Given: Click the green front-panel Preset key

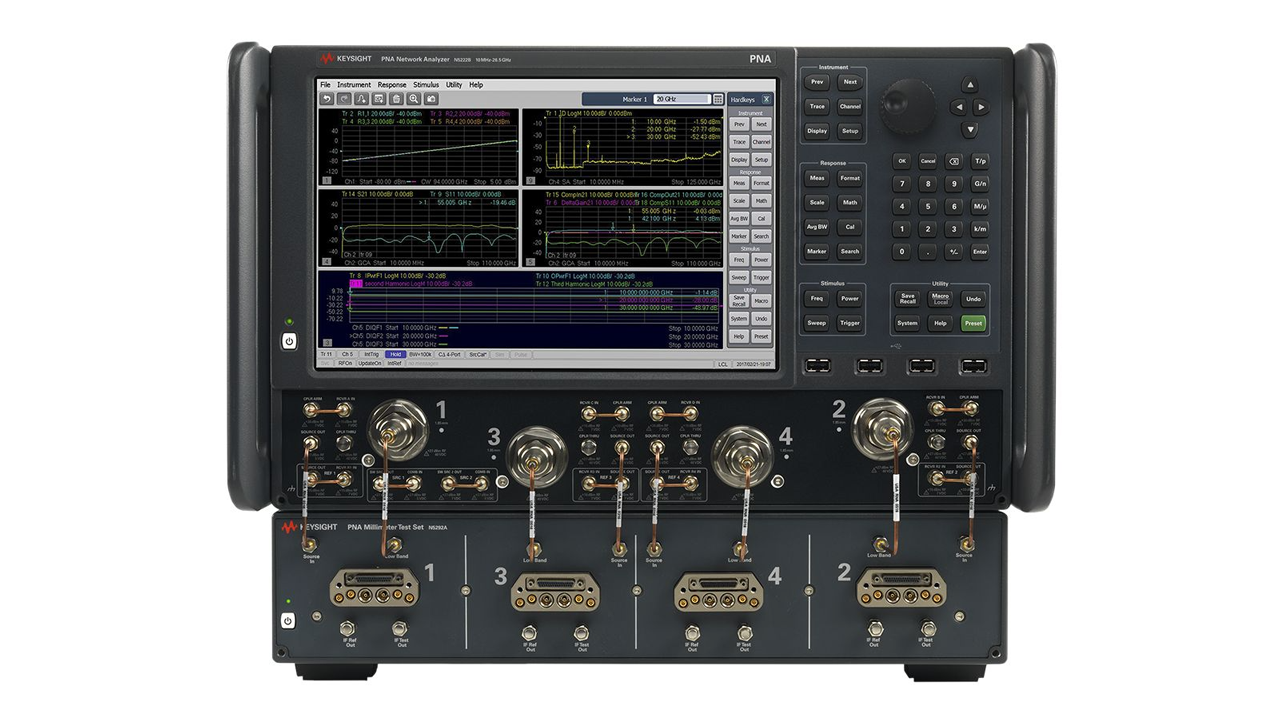Looking at the screenshot, I should pos(973,323).
